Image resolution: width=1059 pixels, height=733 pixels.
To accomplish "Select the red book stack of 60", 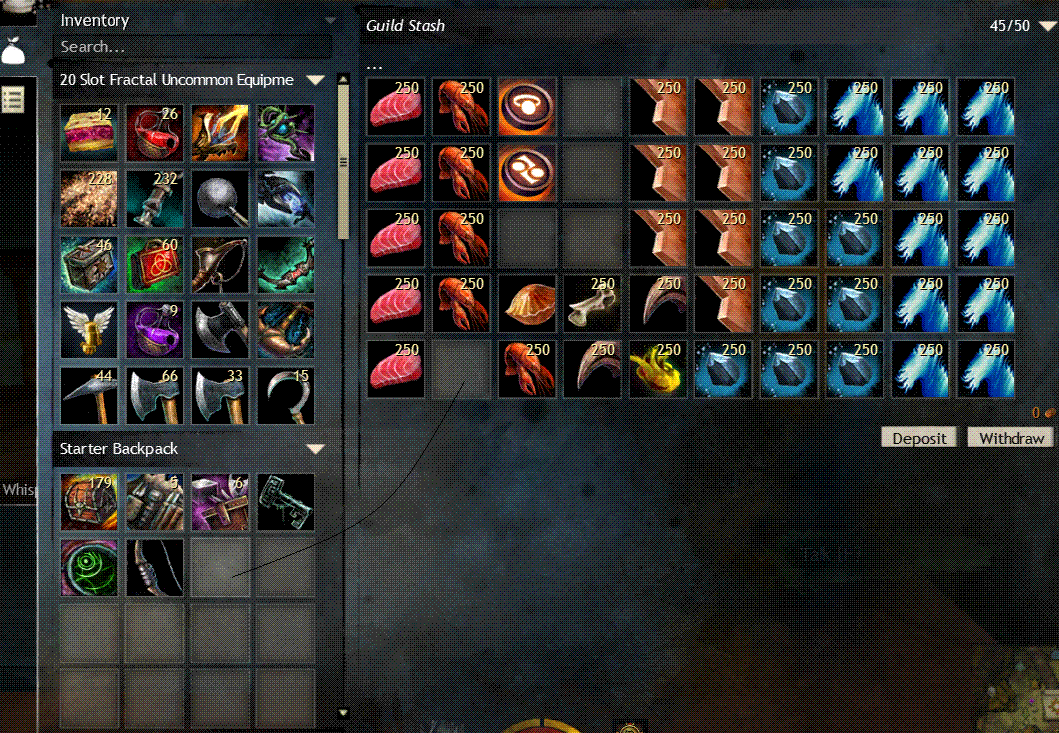I will (x=155, y=264).
